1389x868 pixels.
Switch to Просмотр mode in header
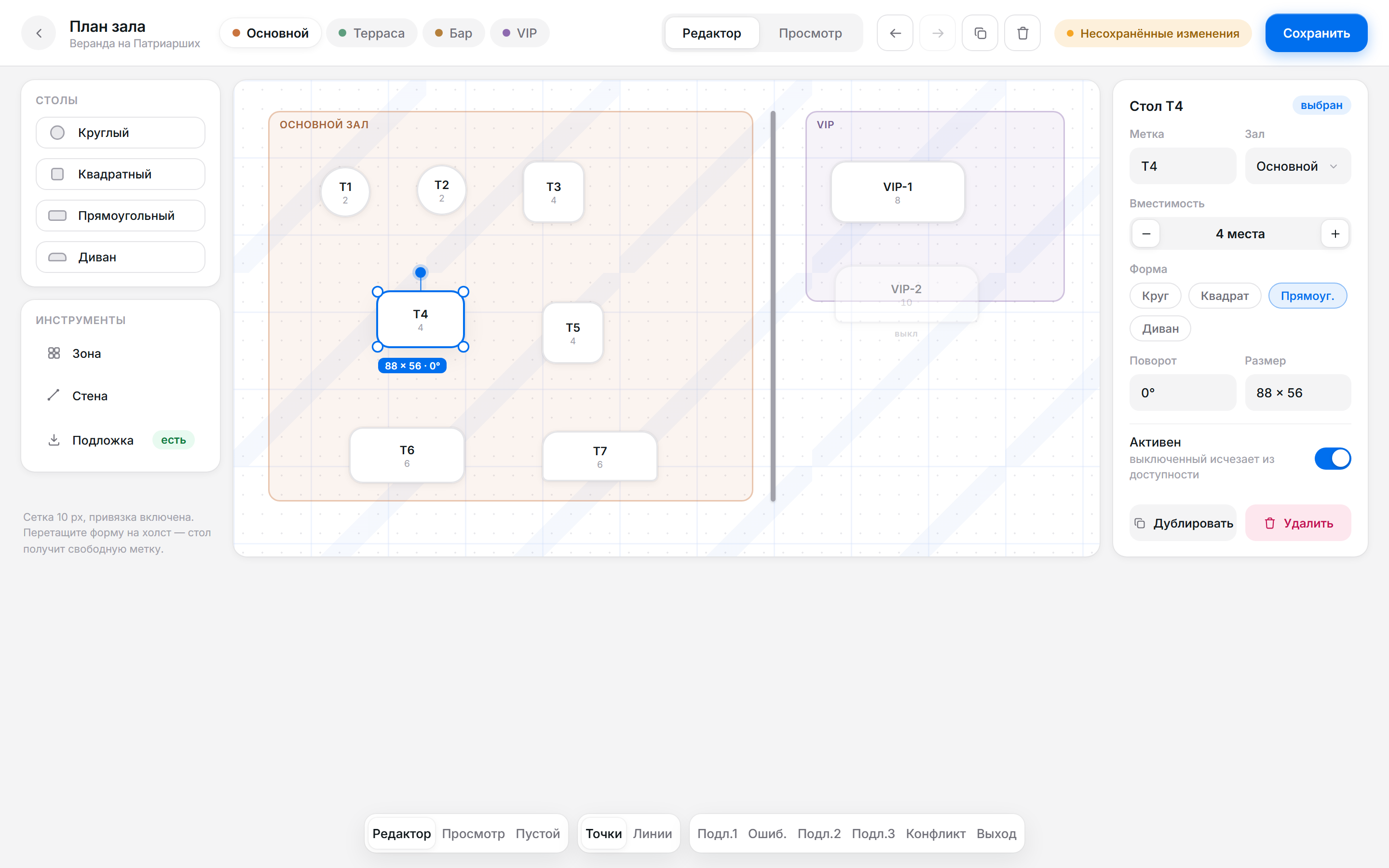(810, 33)
